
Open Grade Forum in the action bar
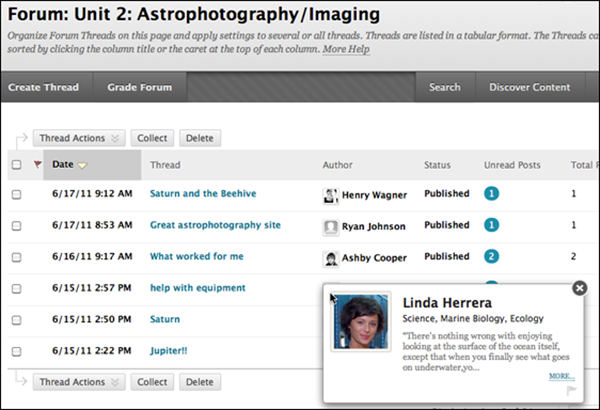[x=139, y=87]
